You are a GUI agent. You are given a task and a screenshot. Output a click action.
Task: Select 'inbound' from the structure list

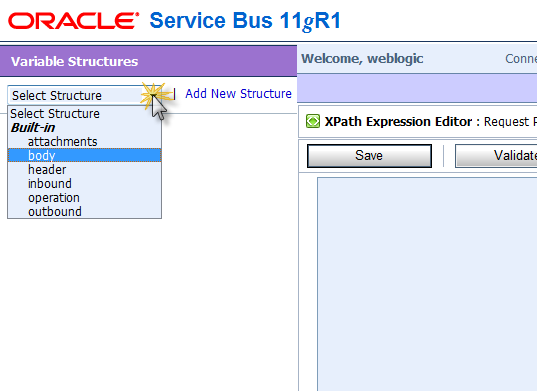pos(84,184)
